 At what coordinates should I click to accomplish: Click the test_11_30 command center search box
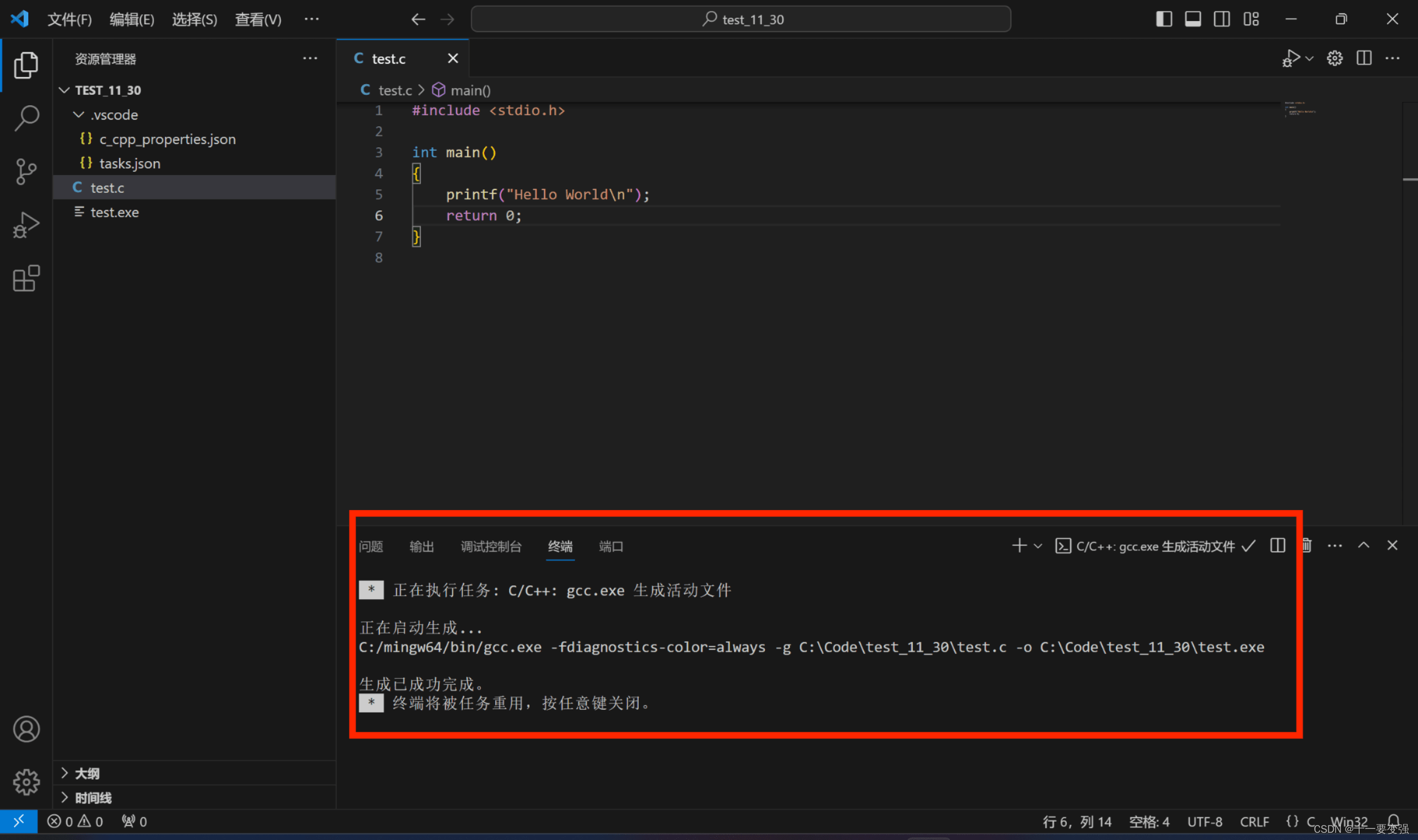(x=741, y=19)
